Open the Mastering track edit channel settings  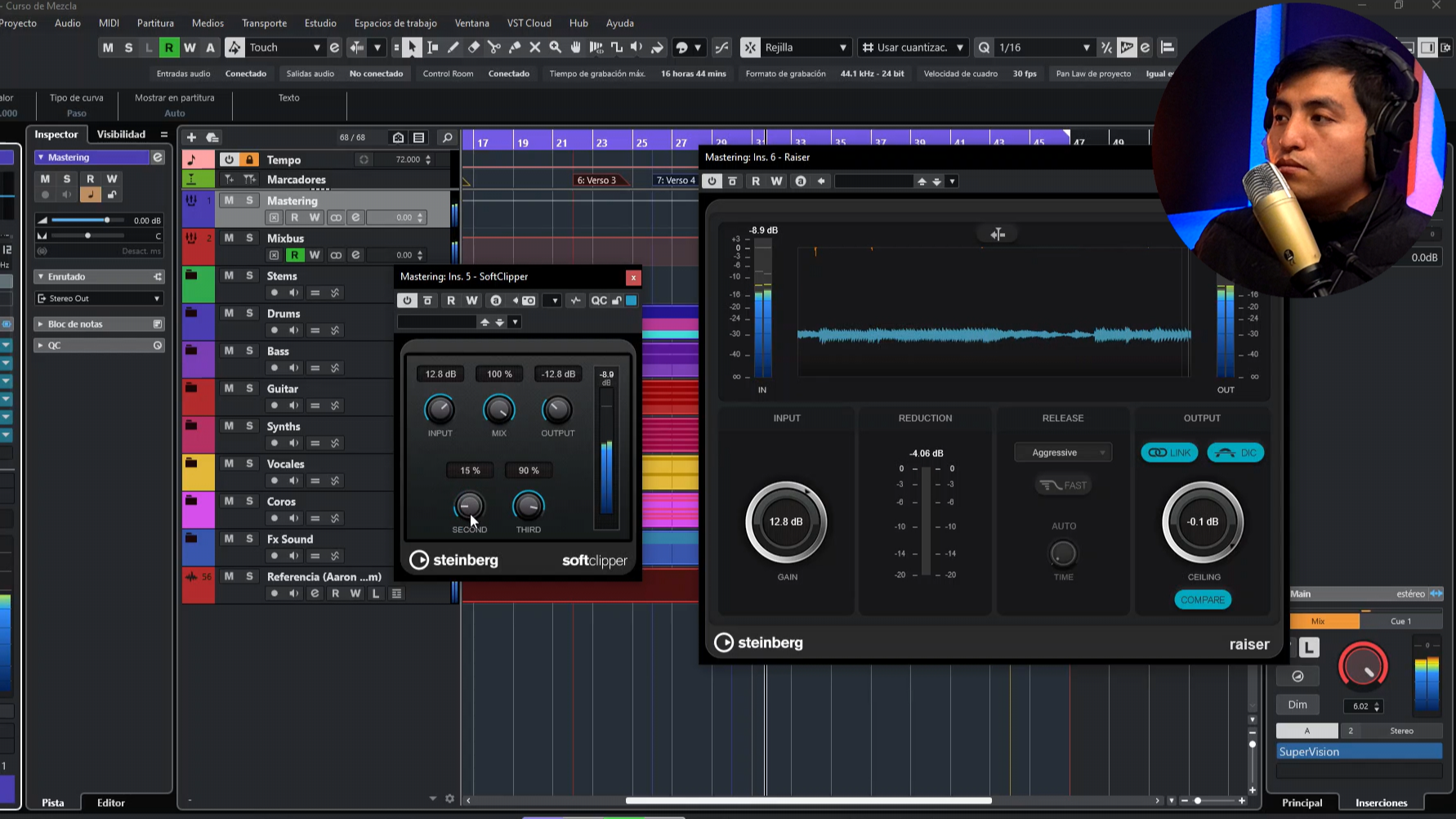355,217
